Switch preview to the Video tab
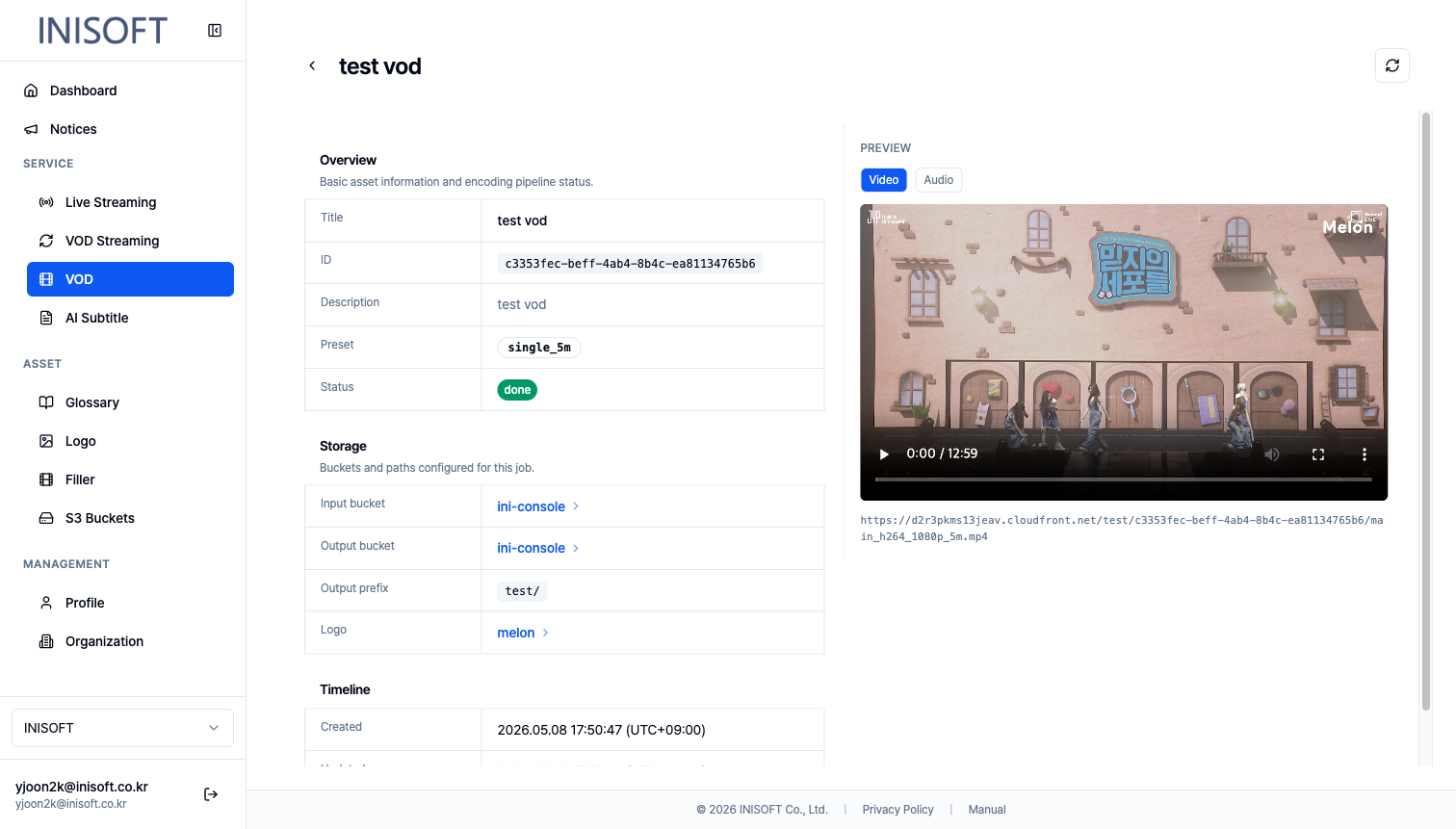 (884, 180)
